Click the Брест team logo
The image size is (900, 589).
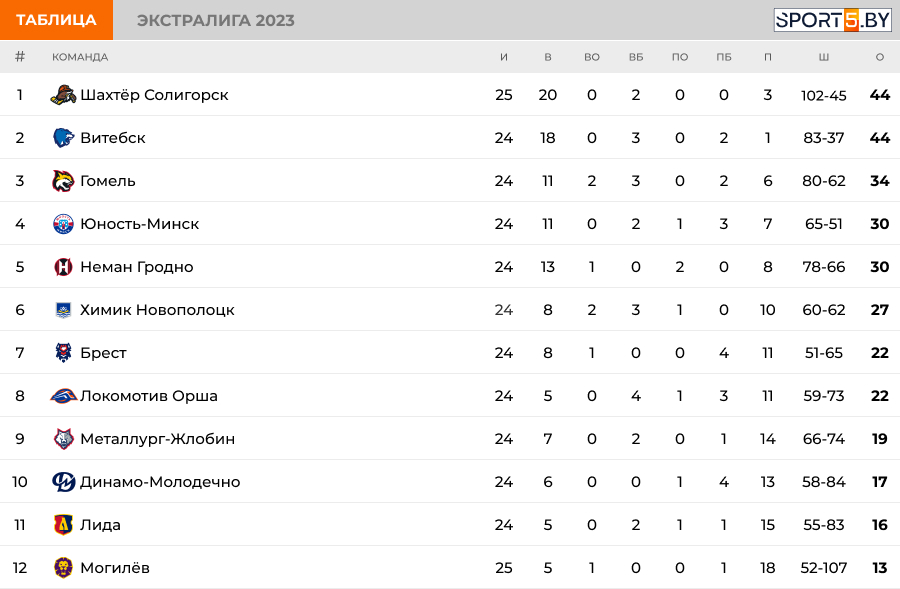(x=63, y=352)
